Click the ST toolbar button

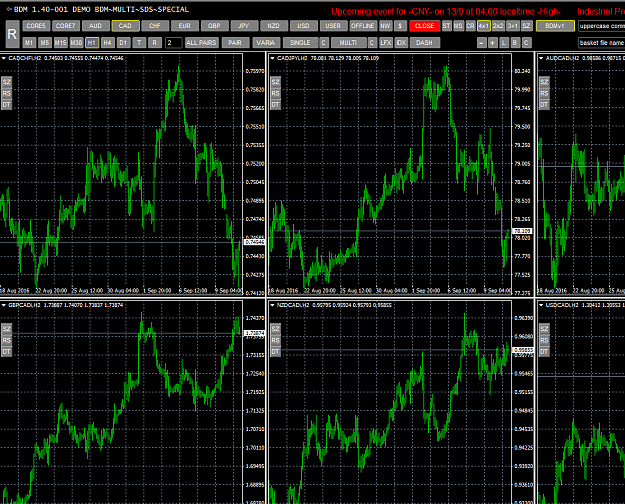(447, 26)
